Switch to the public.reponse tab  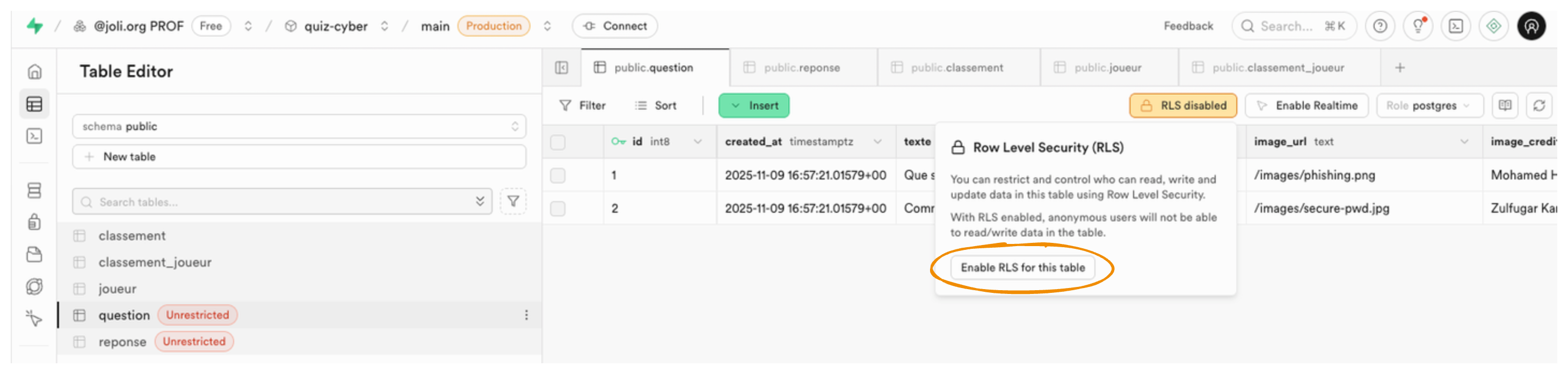pyautogui.click(x=801, y=68)
